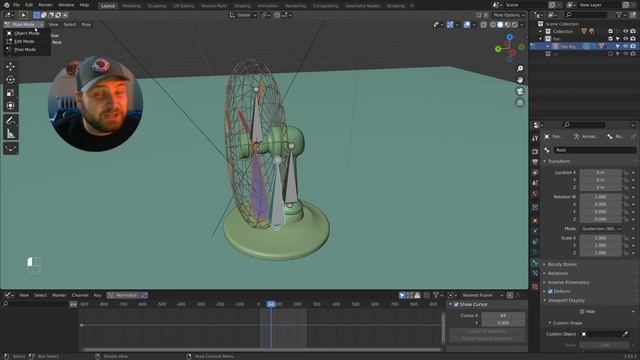
Task: Switch to the Modeling workspace tab
Action: [x=131, y=6]
